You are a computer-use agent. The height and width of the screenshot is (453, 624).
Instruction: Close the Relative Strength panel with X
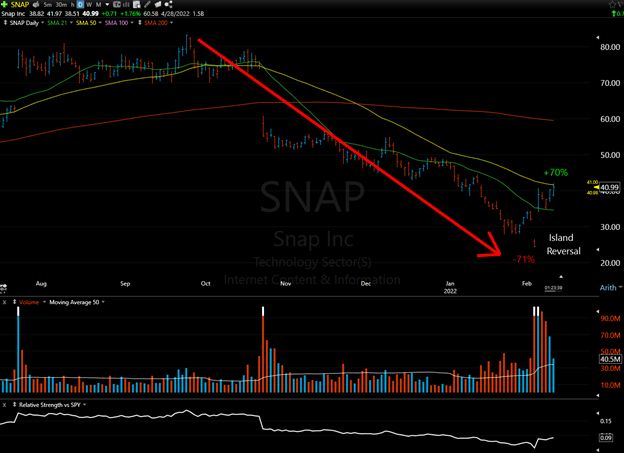(5, 404)
